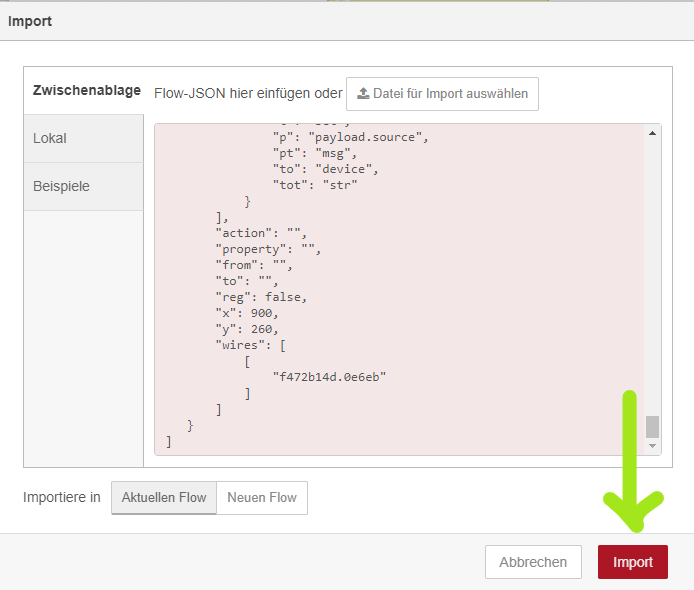The image size is (694, 590).
Task: Click the upload icon on file select button
Action: [x=363, y=93]
